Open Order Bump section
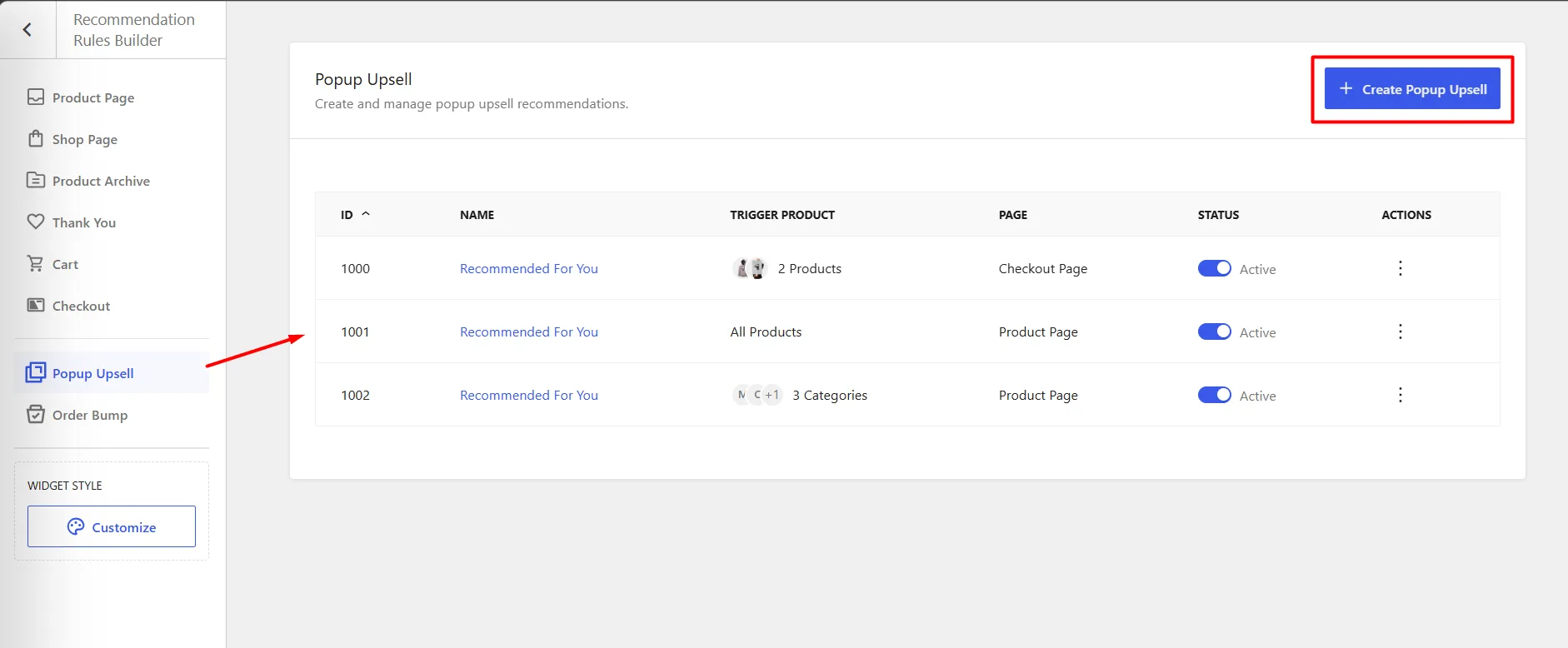1568x648 pixels. [x=112, y=415]
